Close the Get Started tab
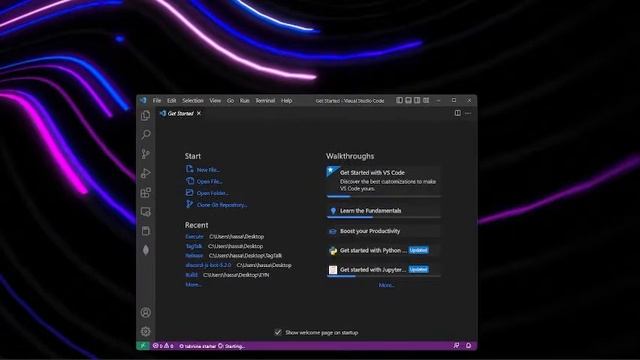Screen dimensions: 640x360 point(199,113)
